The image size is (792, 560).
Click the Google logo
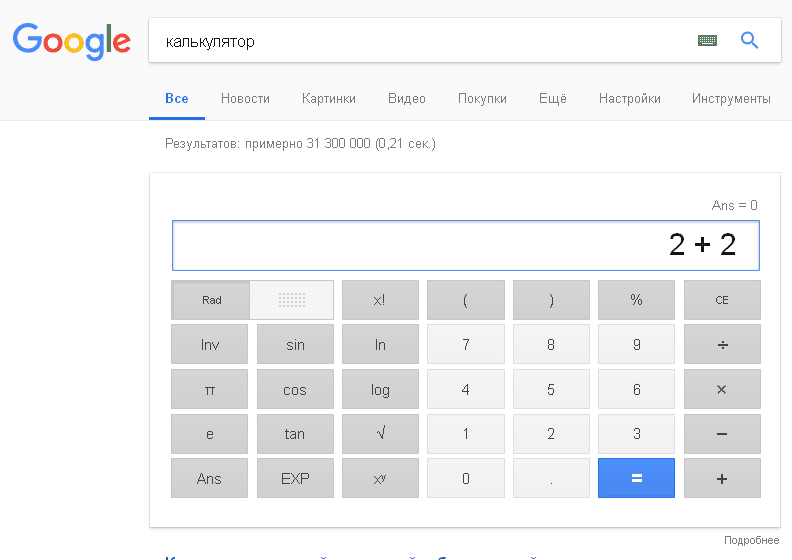[x=71, y=40]
